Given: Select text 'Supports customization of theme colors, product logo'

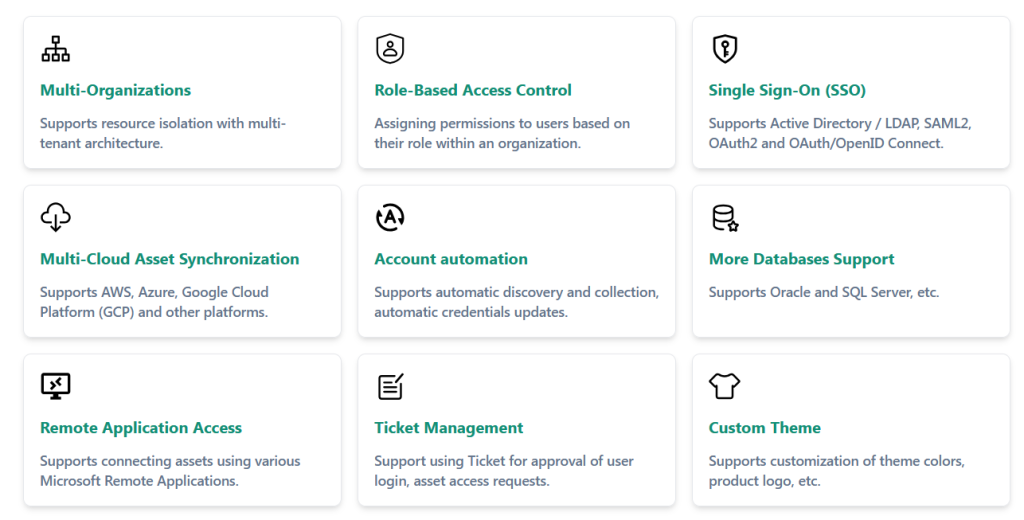Looking at the screenshot, I should (836, 471).
